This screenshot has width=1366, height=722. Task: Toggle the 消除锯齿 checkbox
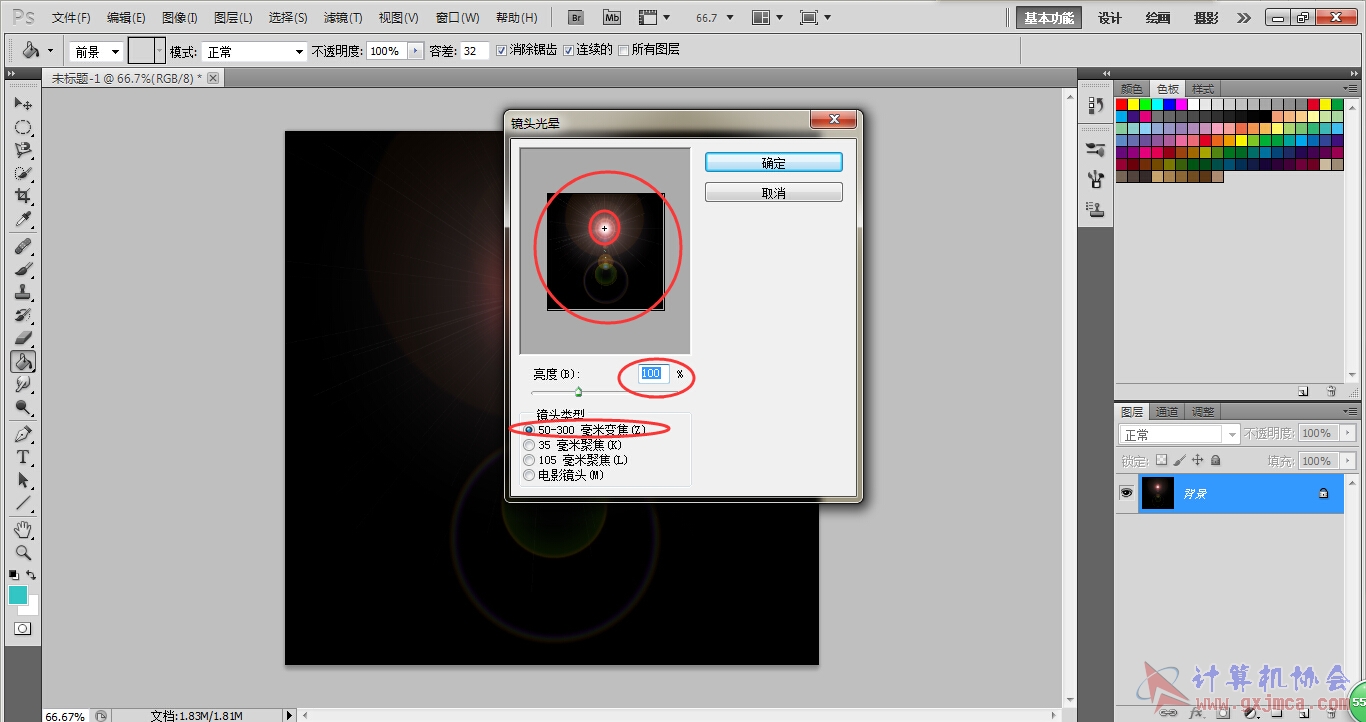(502, 50)
